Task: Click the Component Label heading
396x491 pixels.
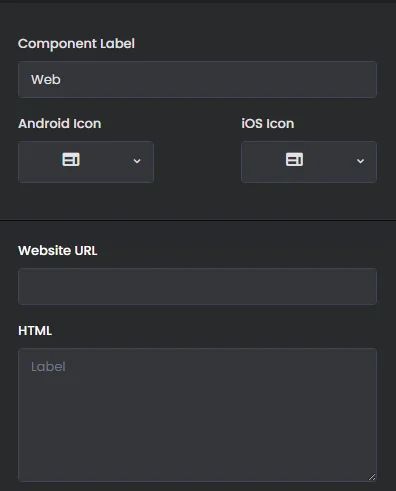Action: click(76, 44)
